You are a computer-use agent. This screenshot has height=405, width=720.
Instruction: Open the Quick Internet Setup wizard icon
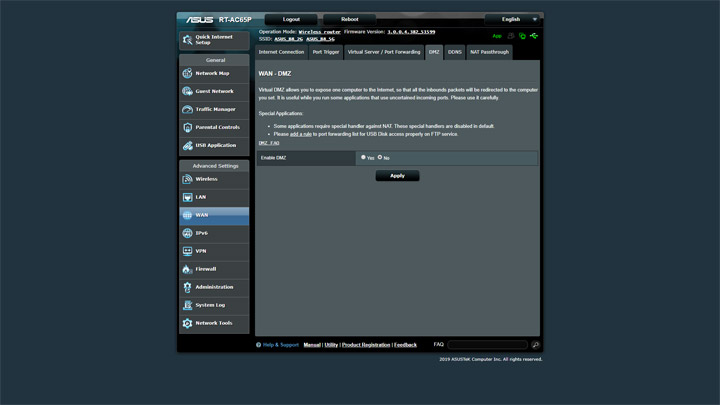click(x=187, y=40)
